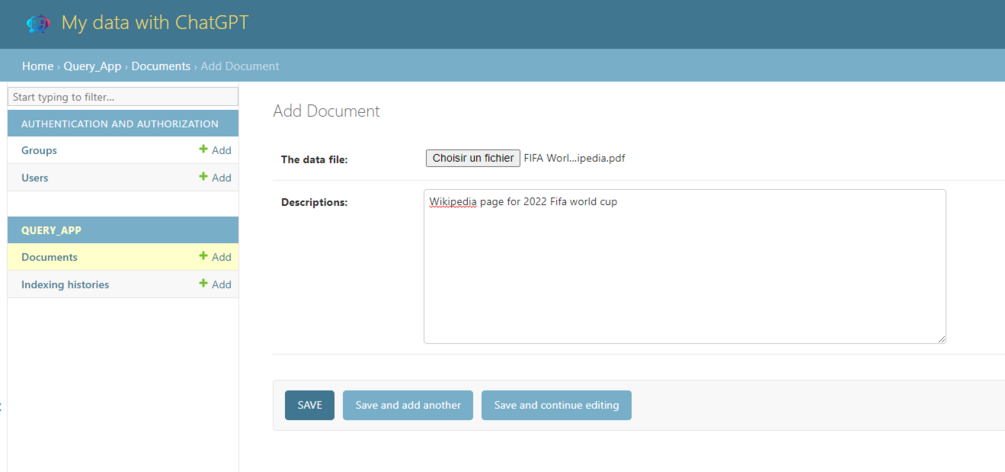Focus the sidebar filter input field
1005x472 pixels.
[x=123, y=97]
